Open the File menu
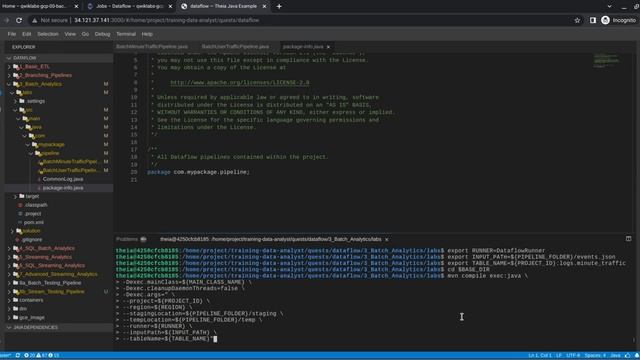 coord(12,34)
